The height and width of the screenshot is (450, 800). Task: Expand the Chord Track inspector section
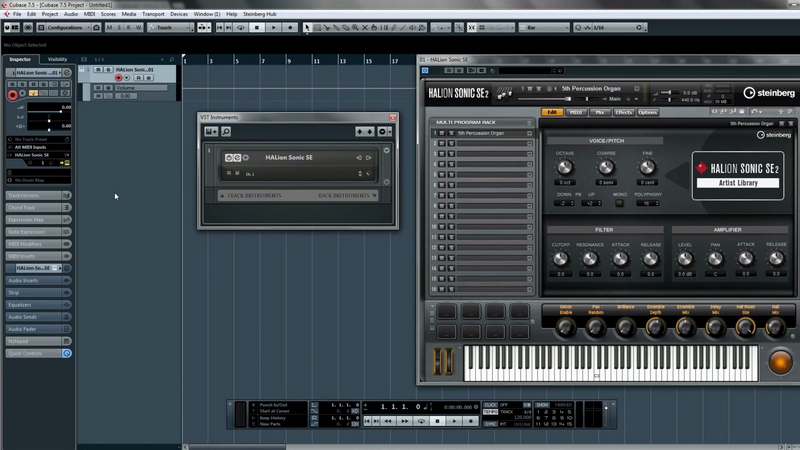pos(38,208)
